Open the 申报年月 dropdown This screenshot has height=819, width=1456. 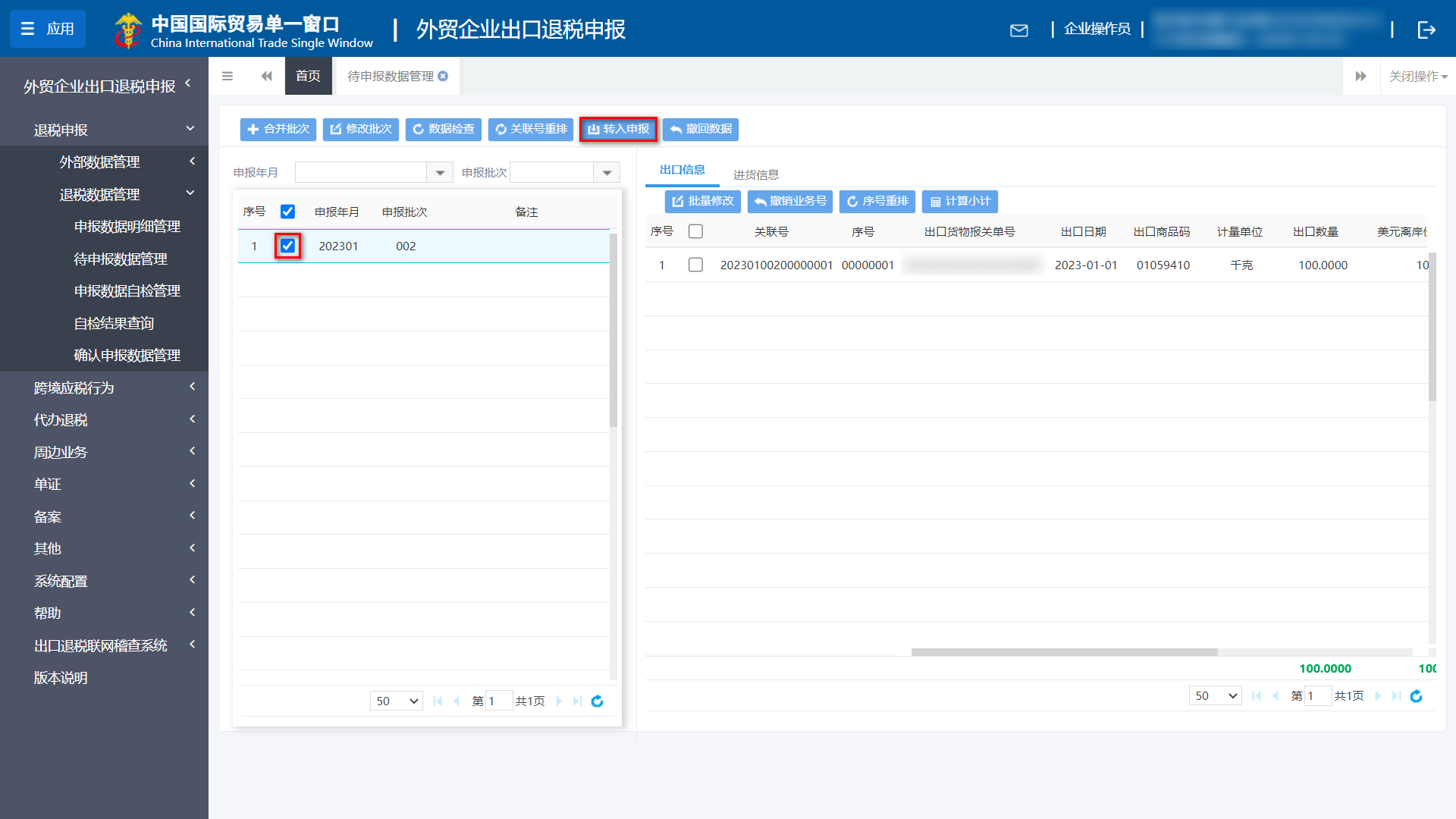click(x=439, y=172)
